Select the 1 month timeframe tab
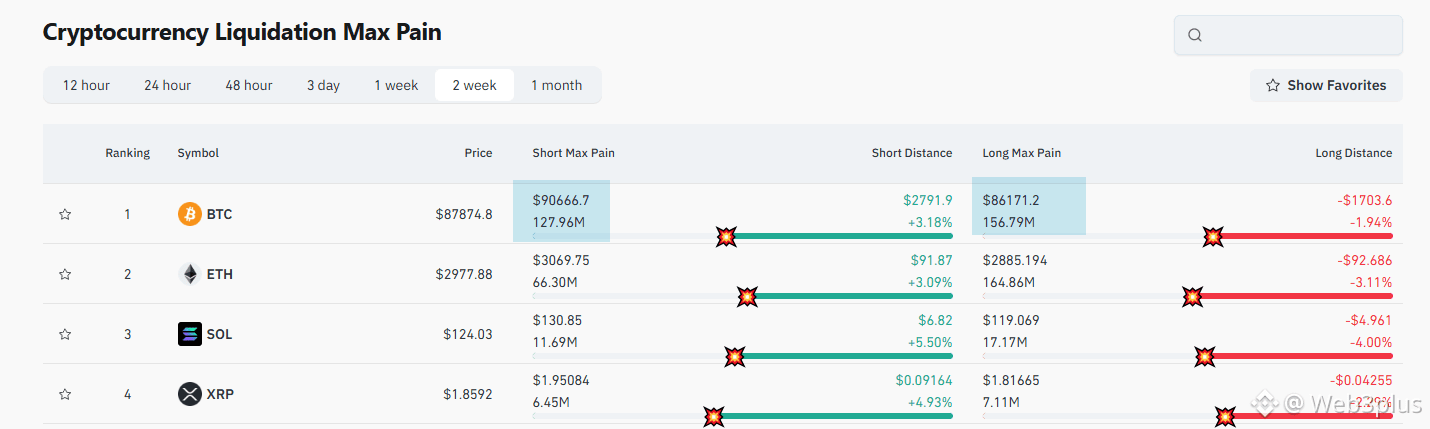 556,85
